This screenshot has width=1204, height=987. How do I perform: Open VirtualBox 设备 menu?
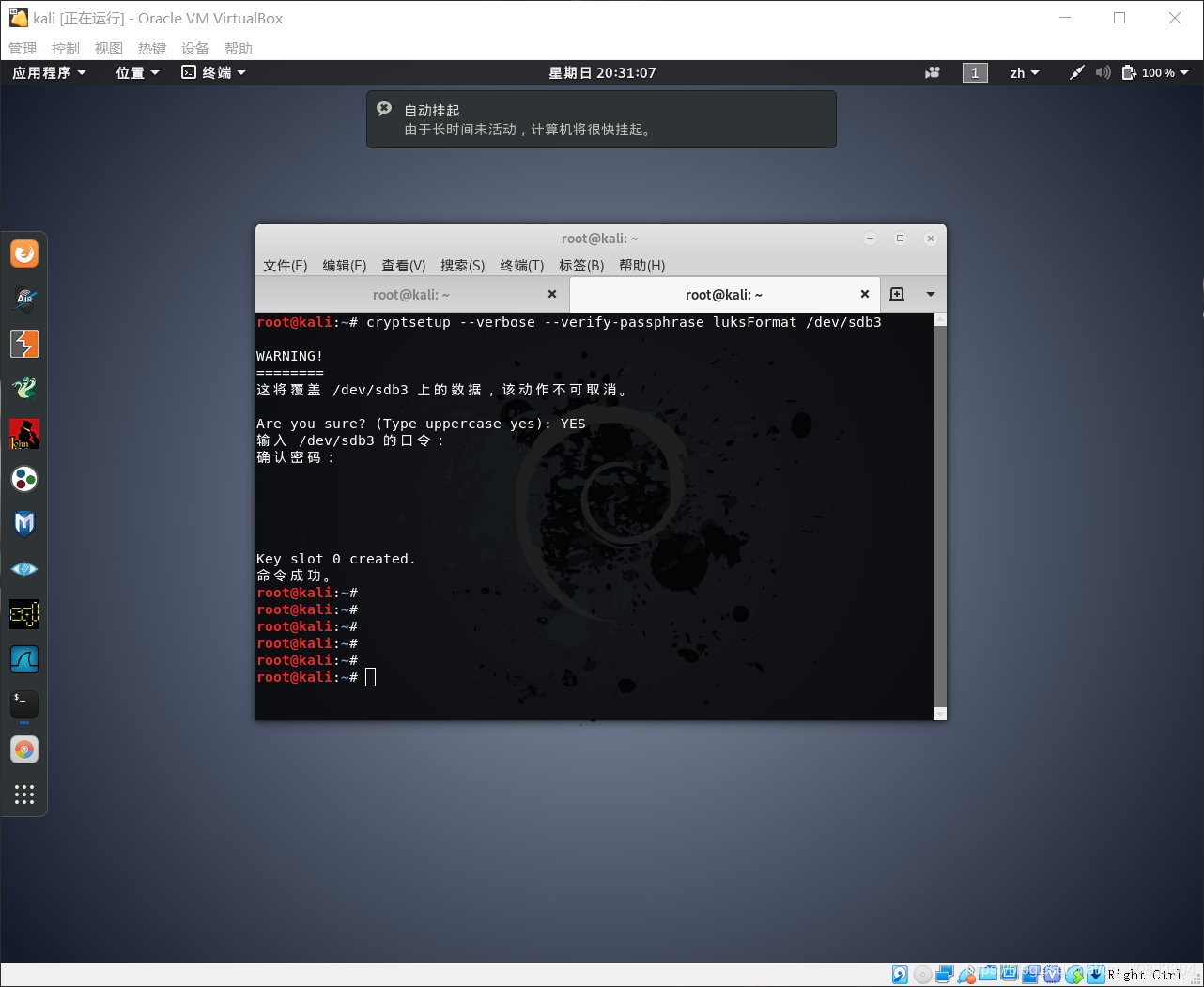pos(195,48)
